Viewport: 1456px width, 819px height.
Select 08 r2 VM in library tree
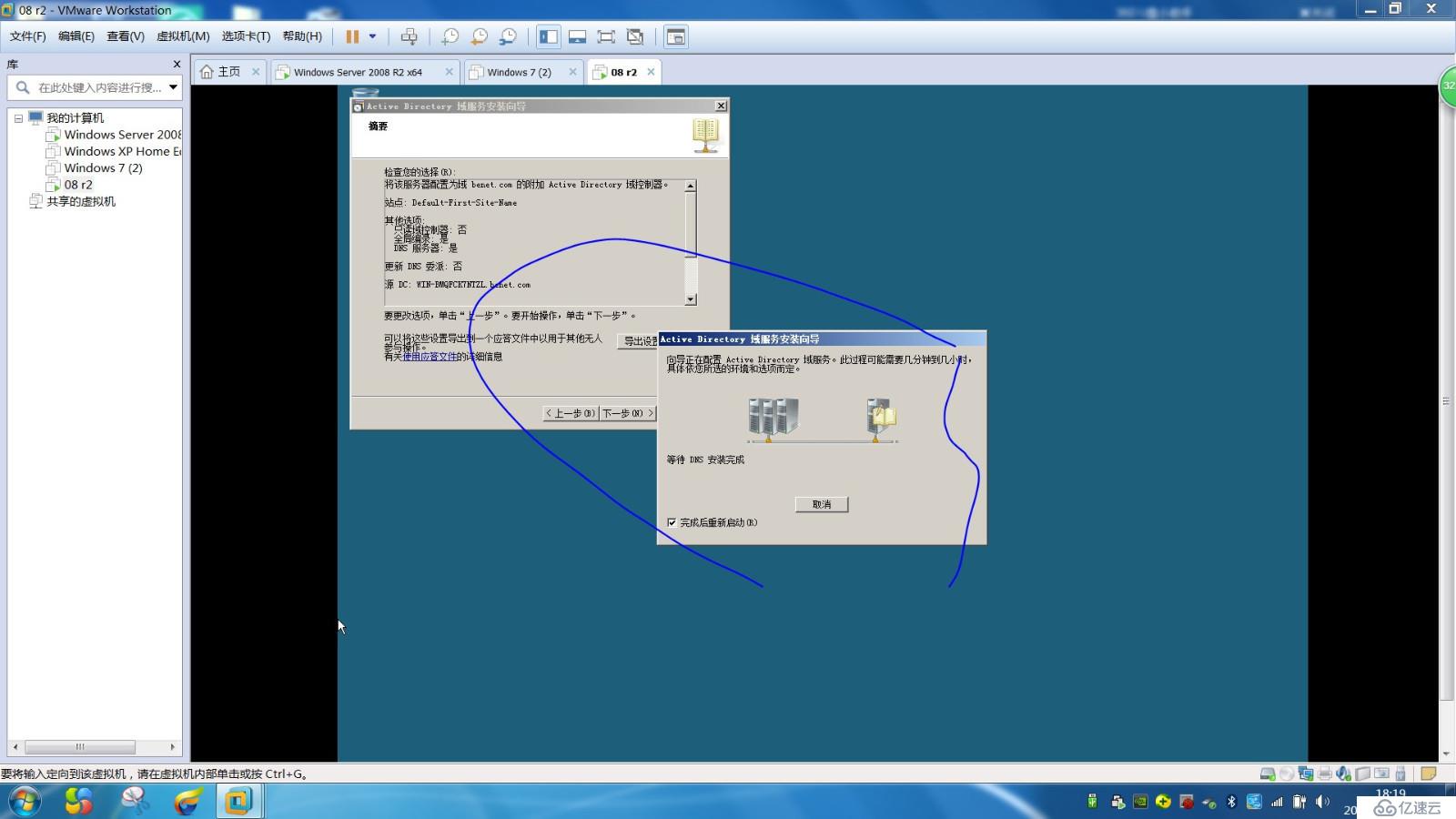pyautogui.click(x=78, y=185)
